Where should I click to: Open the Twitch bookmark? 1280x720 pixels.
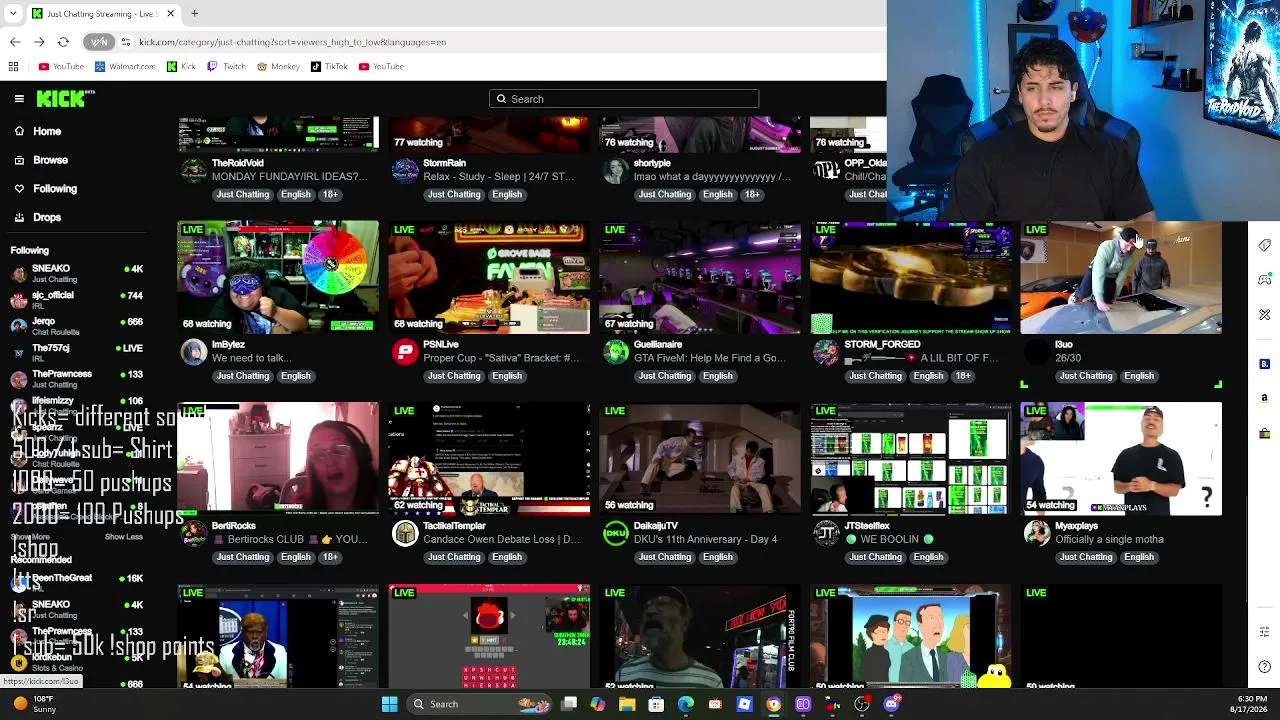226,66
